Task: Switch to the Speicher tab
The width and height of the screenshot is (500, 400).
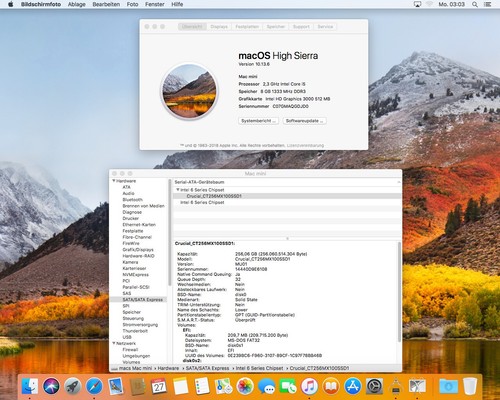Action: click(x=276, y=27)
